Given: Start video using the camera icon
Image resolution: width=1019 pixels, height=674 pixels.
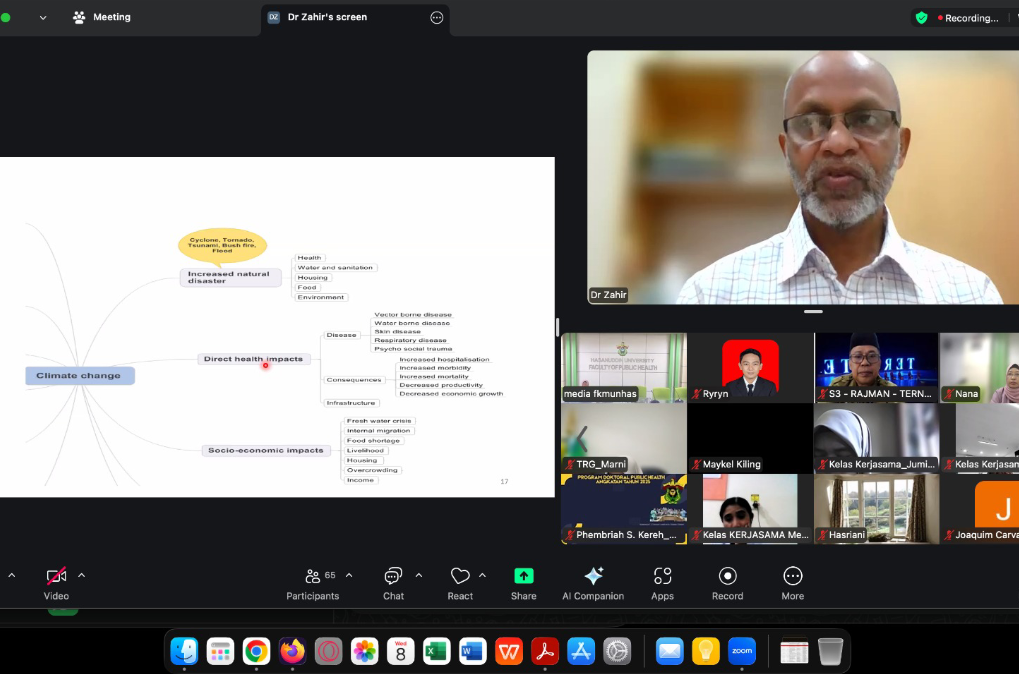Looking at the screenshot, I should click(x=56, y=577).
